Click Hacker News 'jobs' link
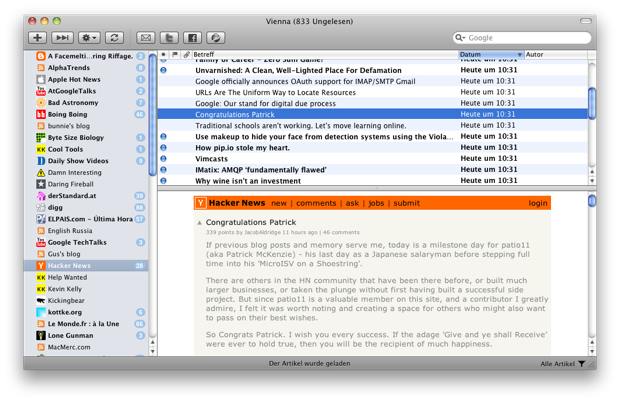The height and width of the screenshot is (402, 620). tap(376, 203)
